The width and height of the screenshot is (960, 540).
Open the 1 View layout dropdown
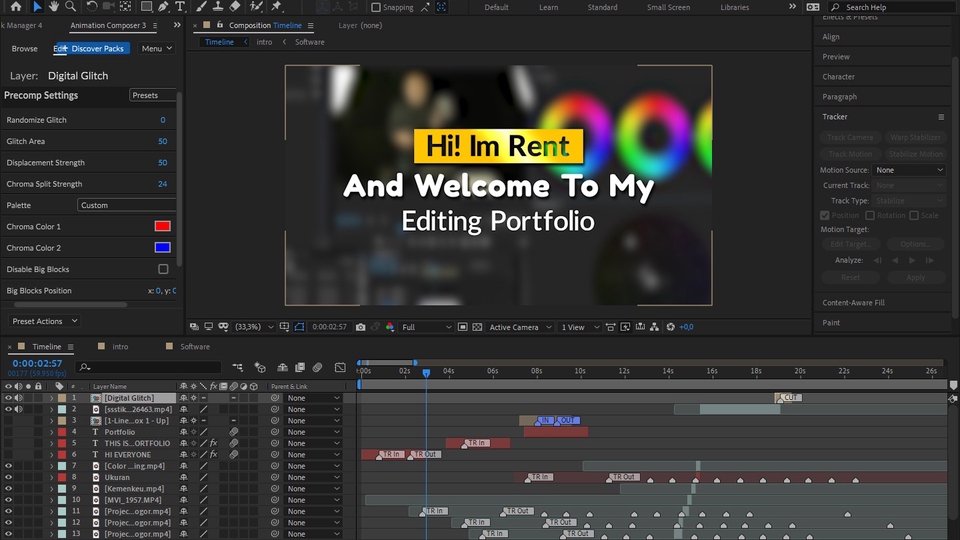580,327
